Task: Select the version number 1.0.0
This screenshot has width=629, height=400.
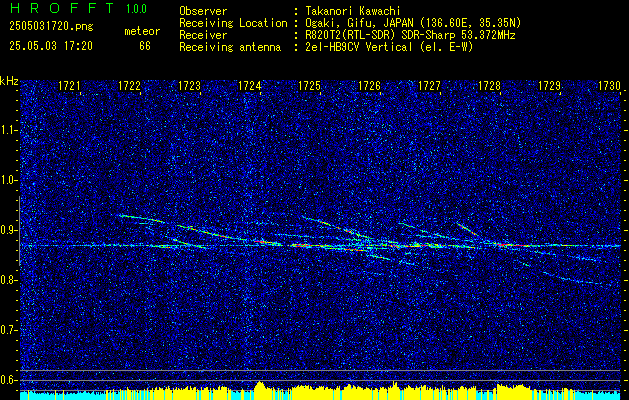Action: pyautogui.click(x=136, y=9)
